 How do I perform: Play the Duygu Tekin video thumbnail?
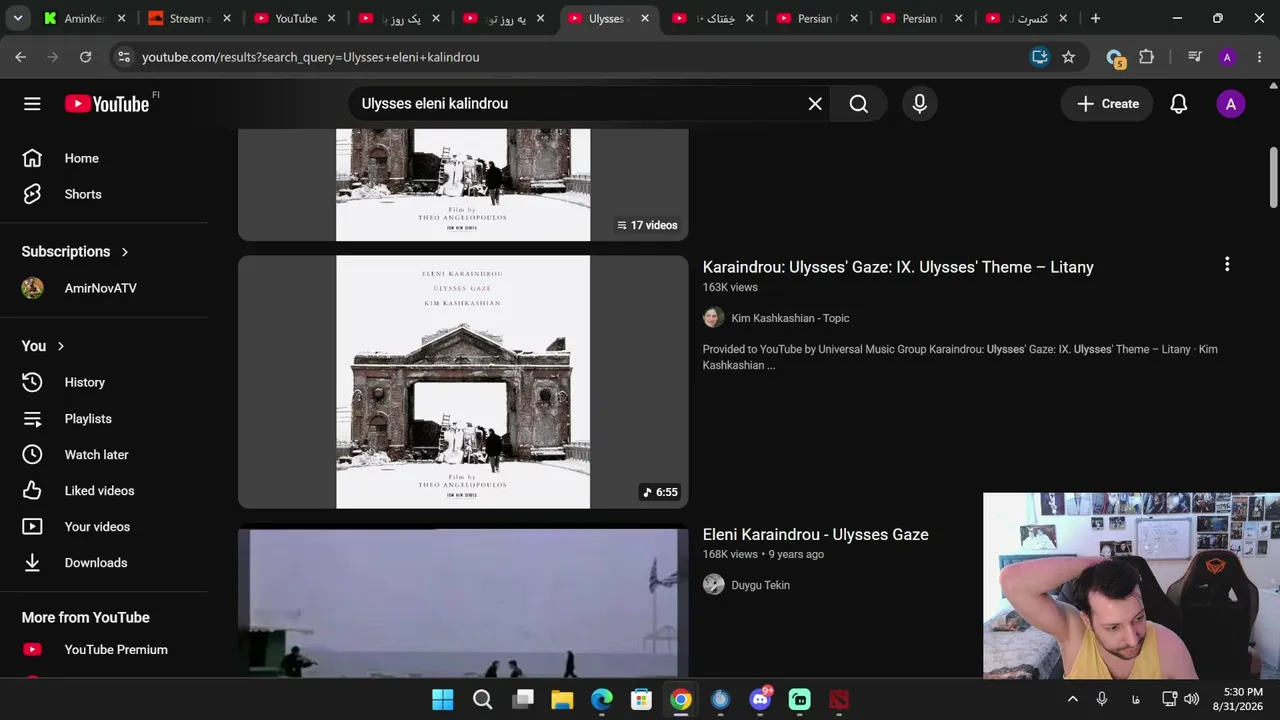tap(463, 603)
